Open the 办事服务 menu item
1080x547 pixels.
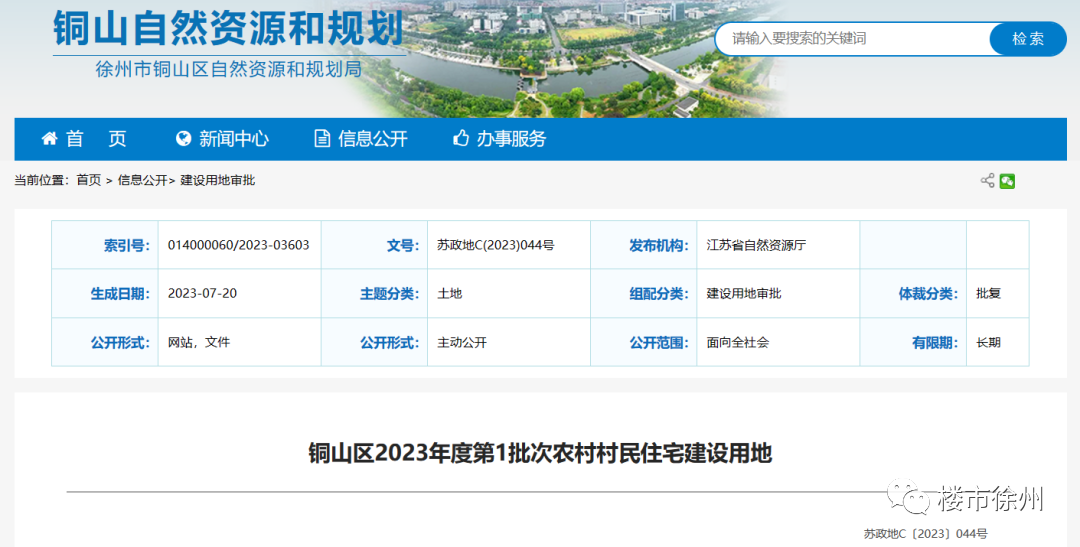point(511,139)
